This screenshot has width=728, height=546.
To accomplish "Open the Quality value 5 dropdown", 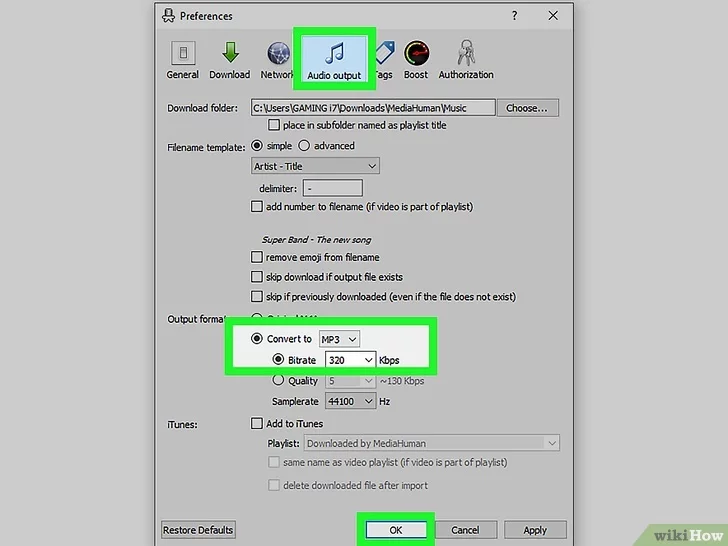I will [x=351, y=381].
